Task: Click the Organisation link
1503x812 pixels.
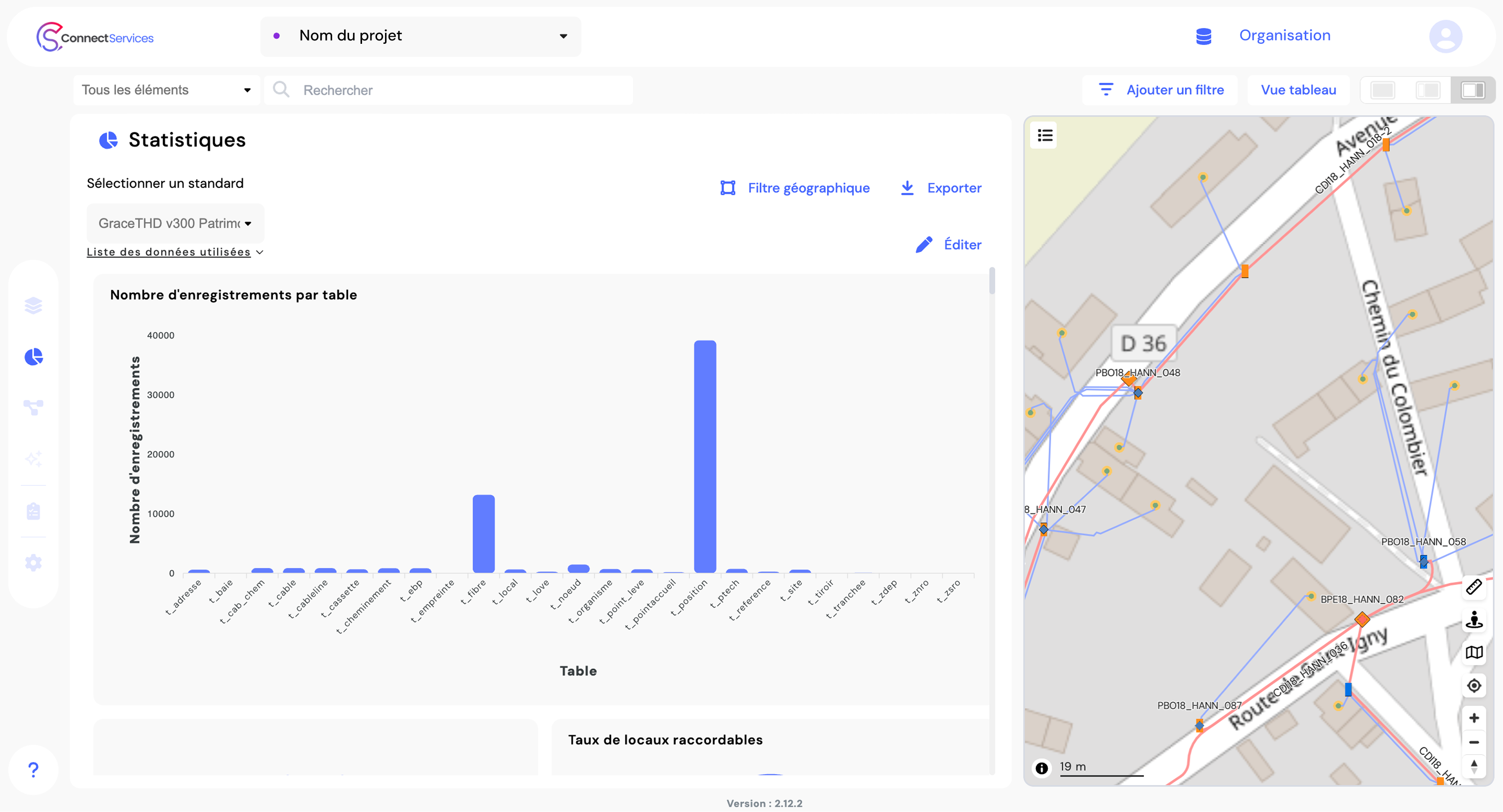Action: [1285, 35]
